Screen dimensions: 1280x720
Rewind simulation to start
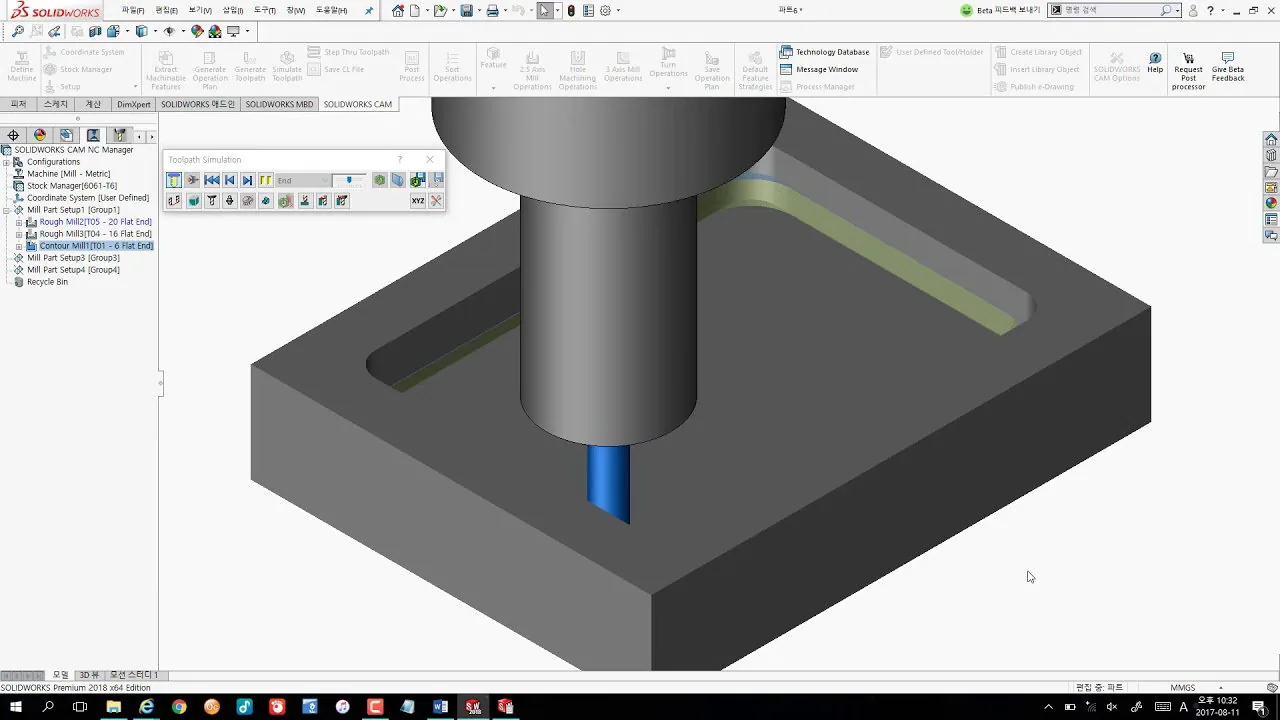pos(212,180)
